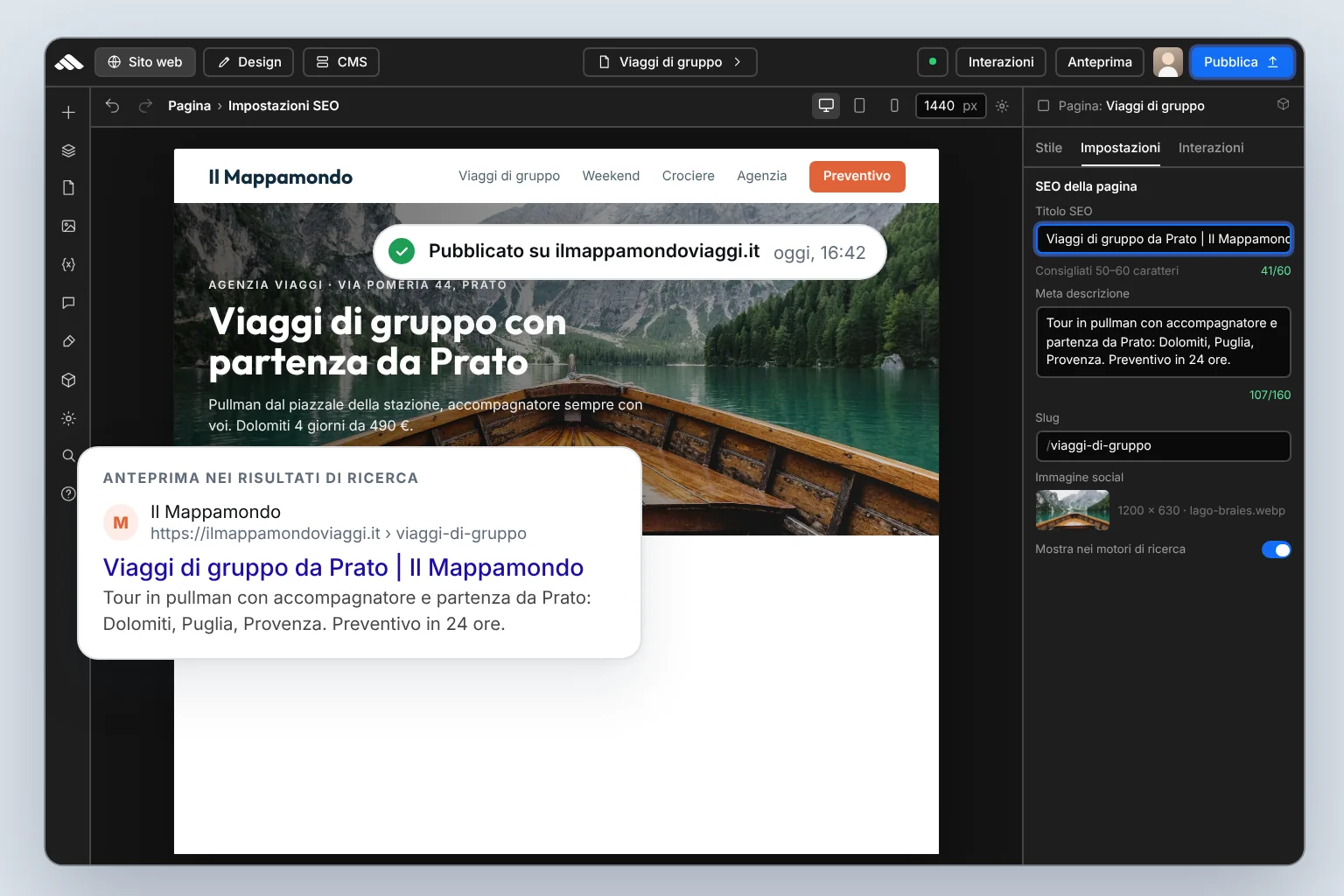Click the social image lago-braies thumbnail

[1072, 510]
